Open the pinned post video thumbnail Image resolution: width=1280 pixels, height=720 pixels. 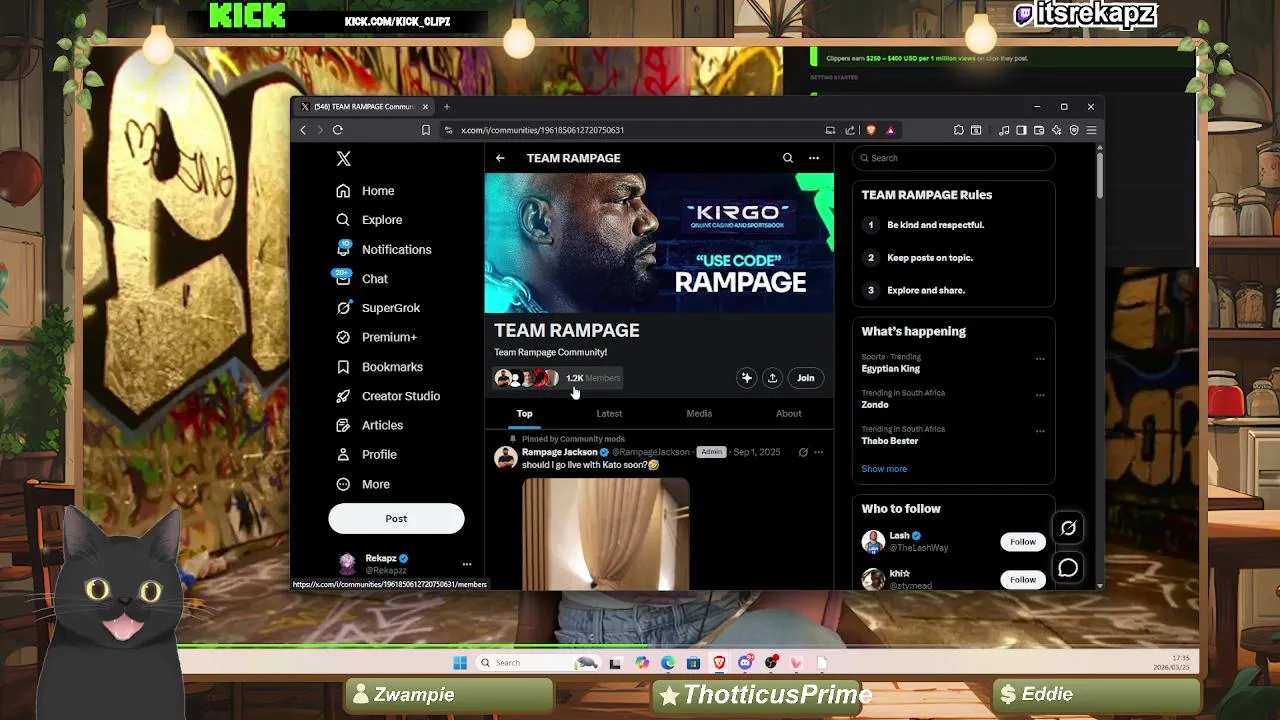(x=605, y=534)
